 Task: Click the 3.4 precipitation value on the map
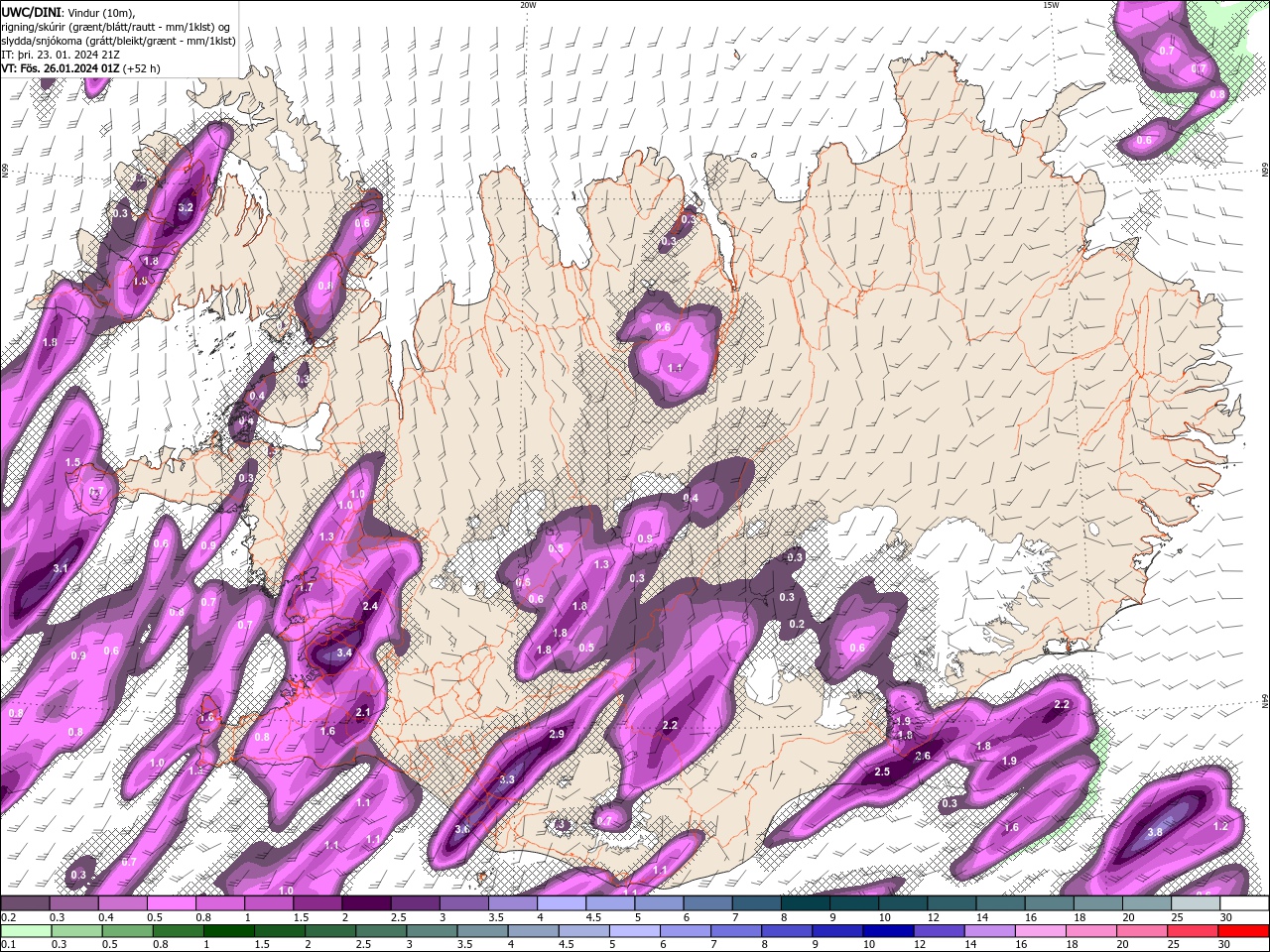(x=344, y=654)
